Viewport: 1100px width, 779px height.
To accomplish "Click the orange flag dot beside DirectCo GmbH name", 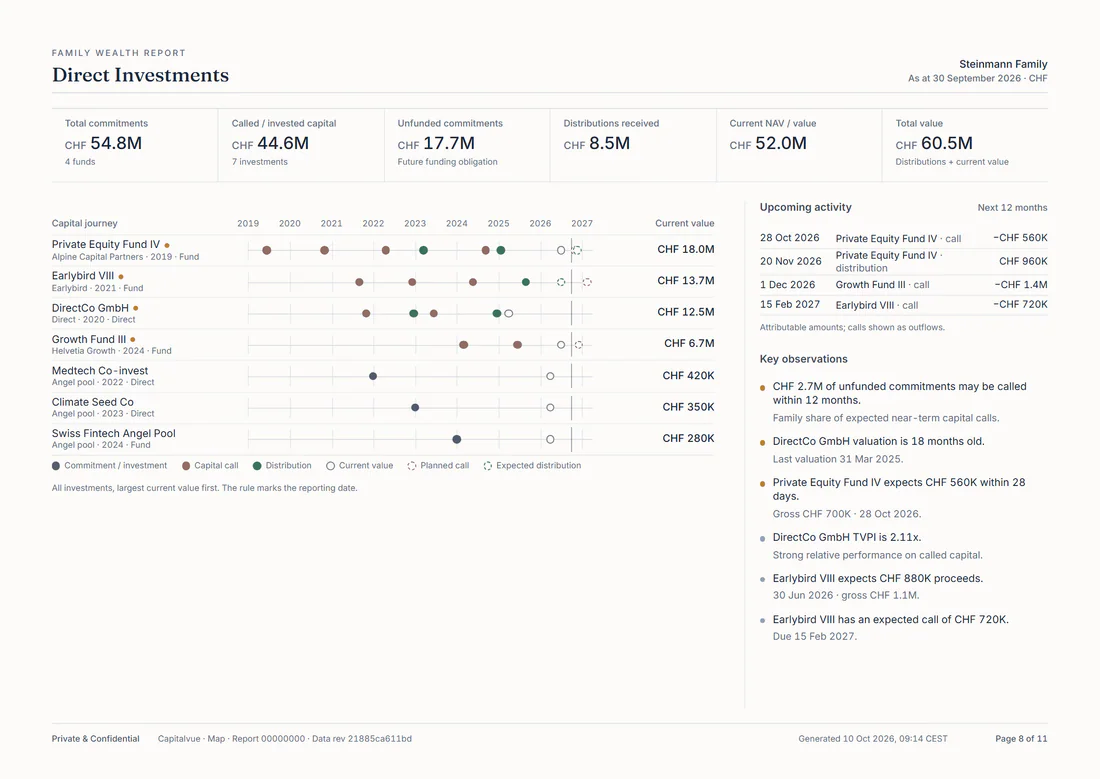I will pyautogui.click(x=135, y=308).
